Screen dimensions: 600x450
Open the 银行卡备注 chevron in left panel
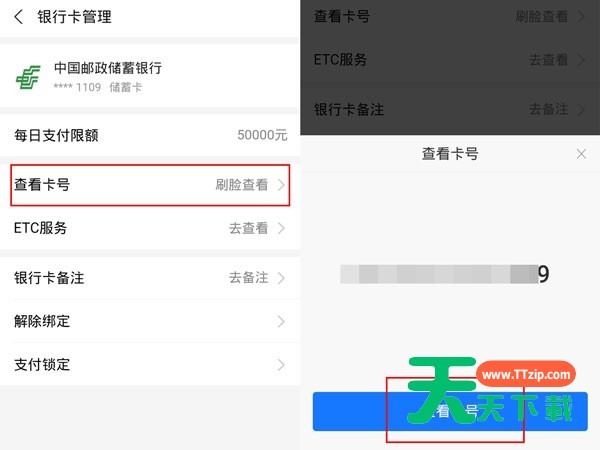pyautogui.click(x=281, y=278)
